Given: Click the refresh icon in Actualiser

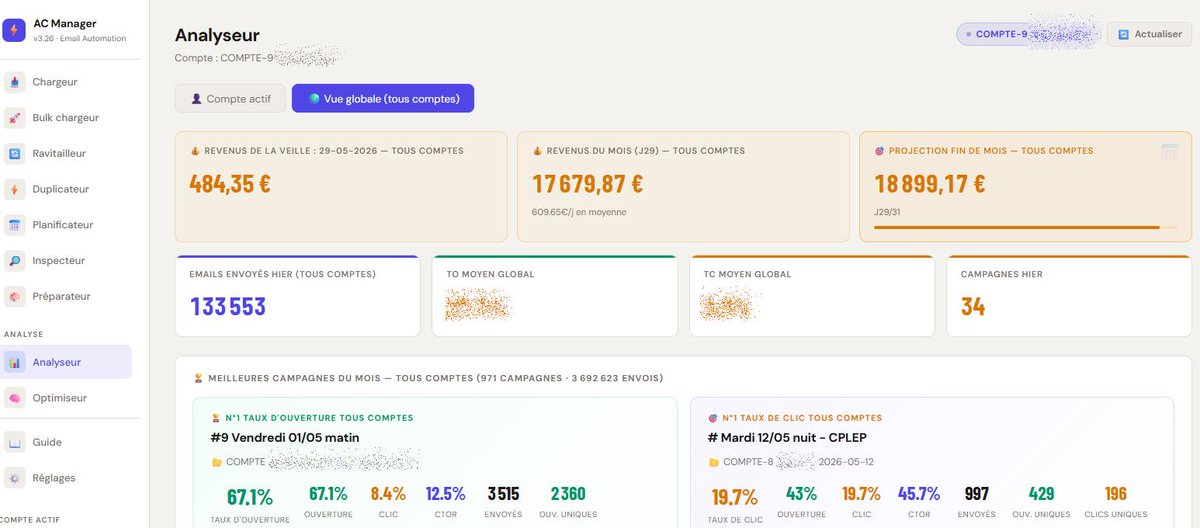Looking at the screenshot, I should pyautogui.click(x=1123, y=34).
